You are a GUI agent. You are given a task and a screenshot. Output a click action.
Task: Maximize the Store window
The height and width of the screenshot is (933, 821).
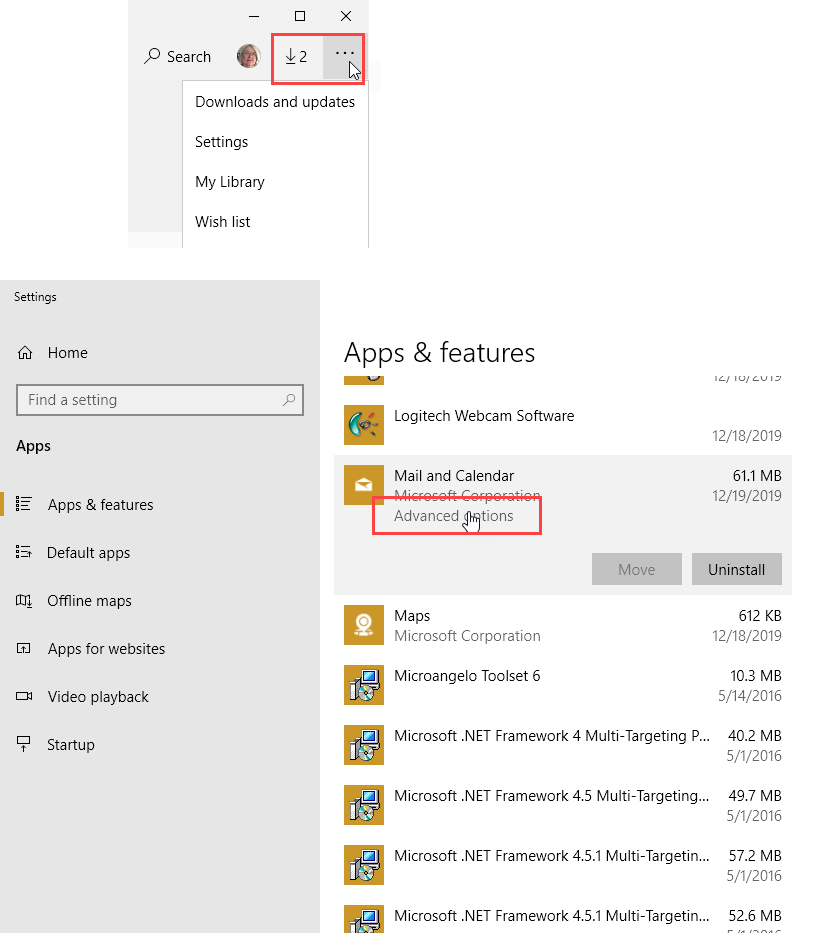click(x=300, y=16)
